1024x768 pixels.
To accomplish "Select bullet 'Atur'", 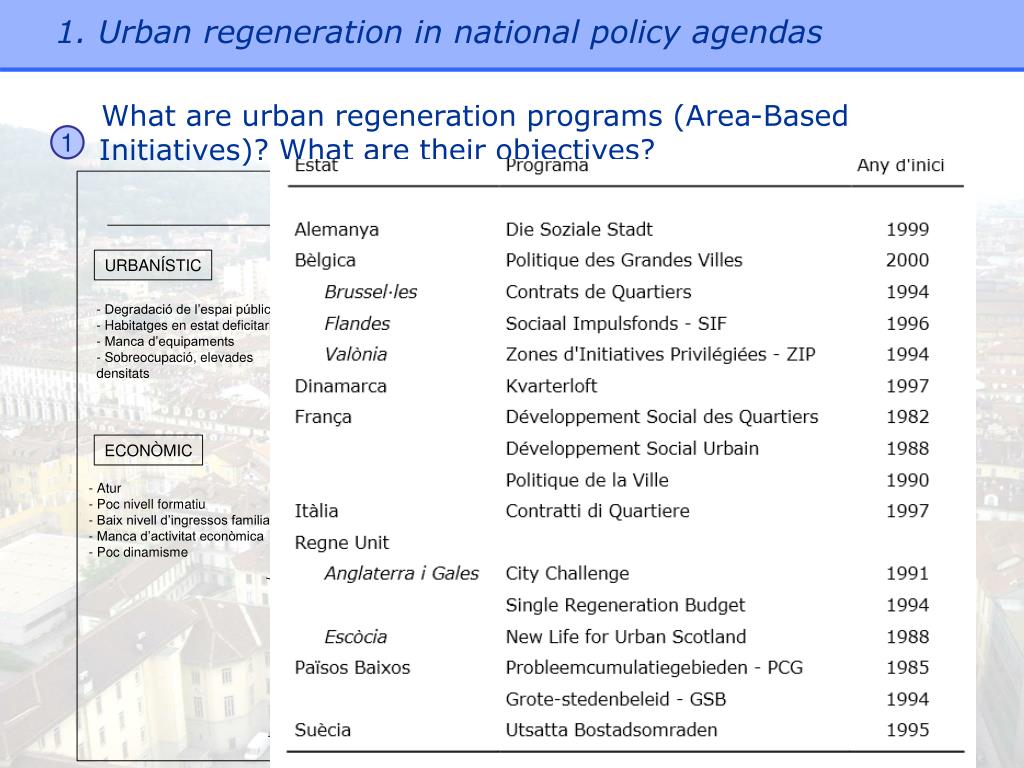I will pyautogui.click(x=104, y=488).
